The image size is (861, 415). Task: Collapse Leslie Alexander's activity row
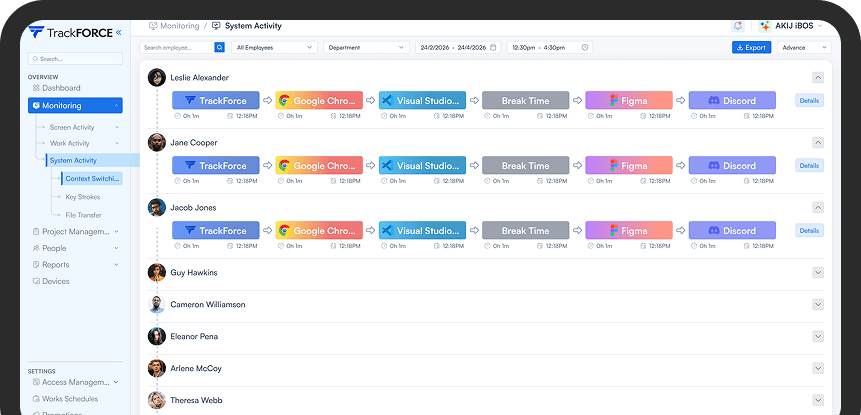click(818, 77)
